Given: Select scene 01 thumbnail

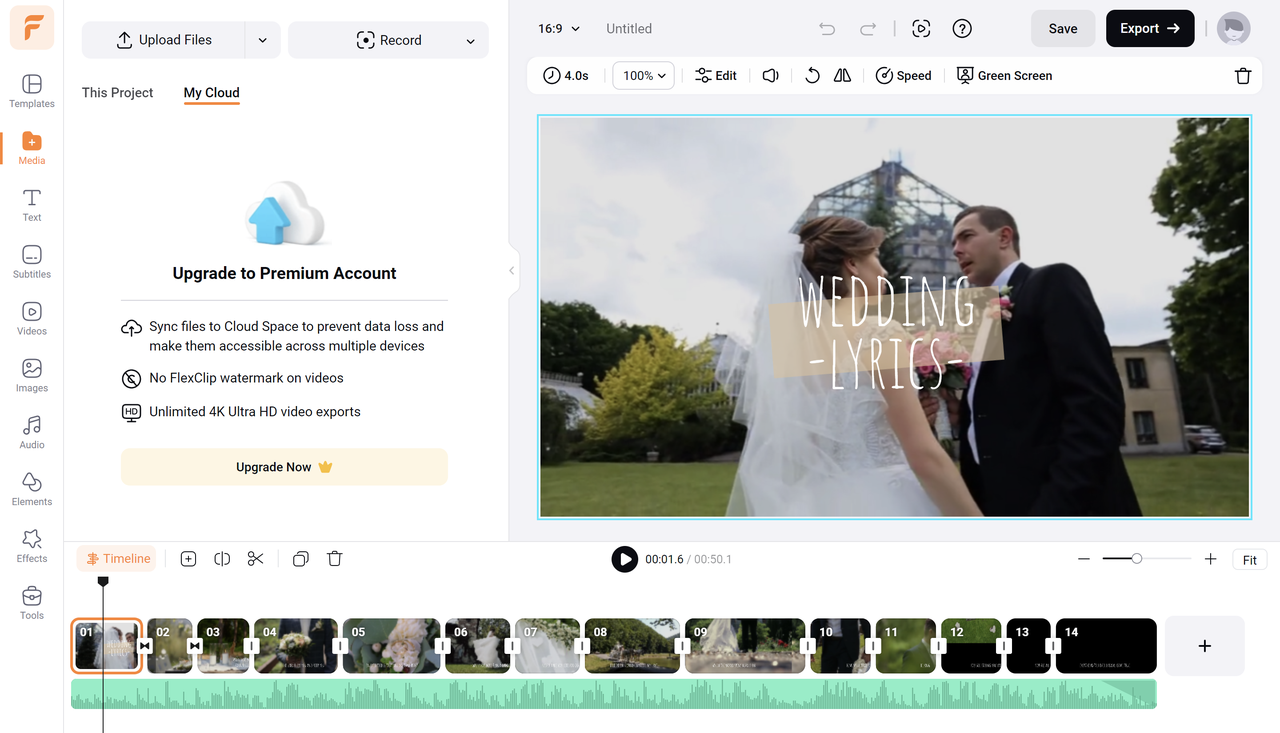Looking at the screenshot, I should point(107,646).
